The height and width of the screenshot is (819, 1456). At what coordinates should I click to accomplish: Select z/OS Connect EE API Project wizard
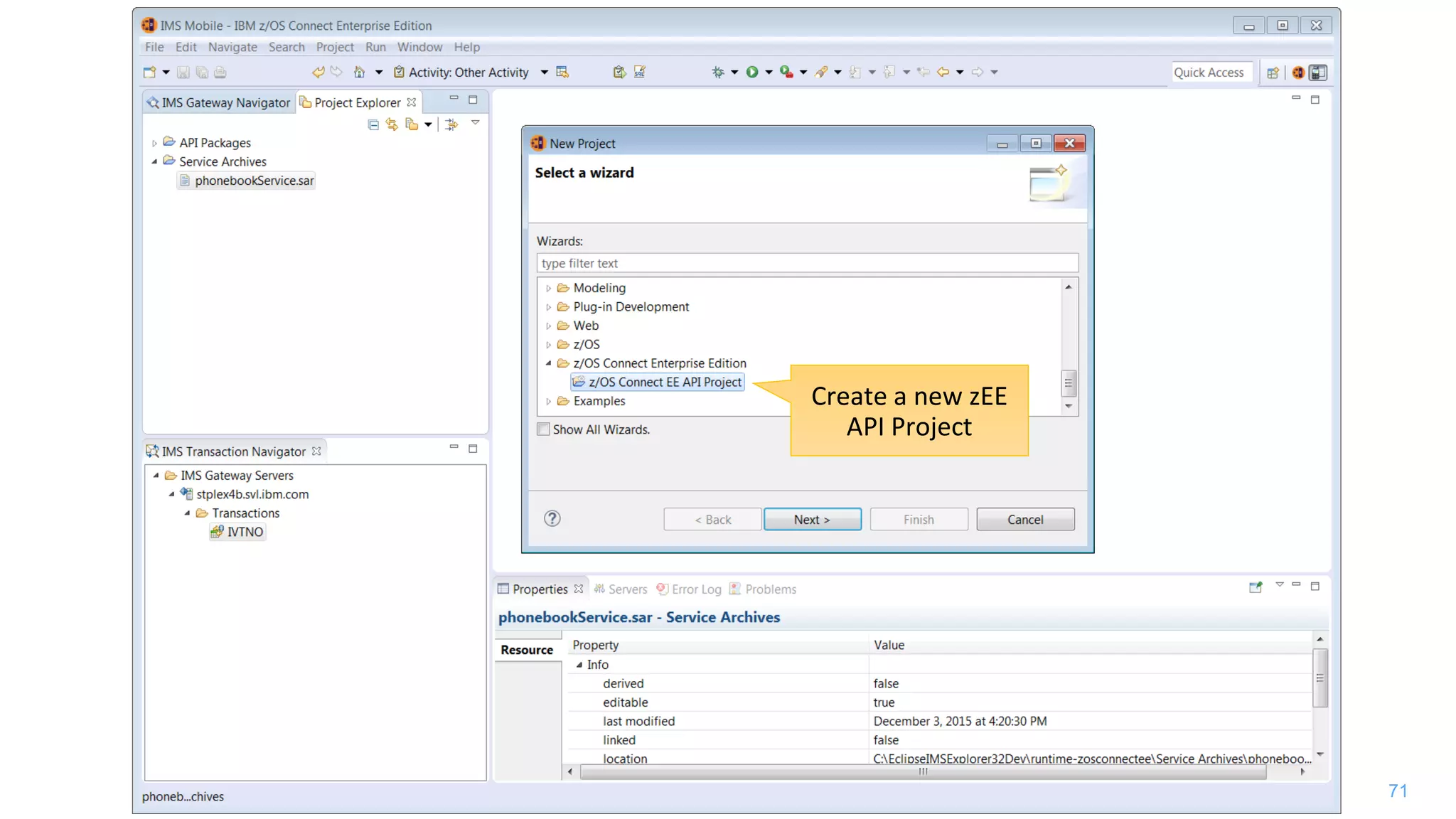pos(658,382)
